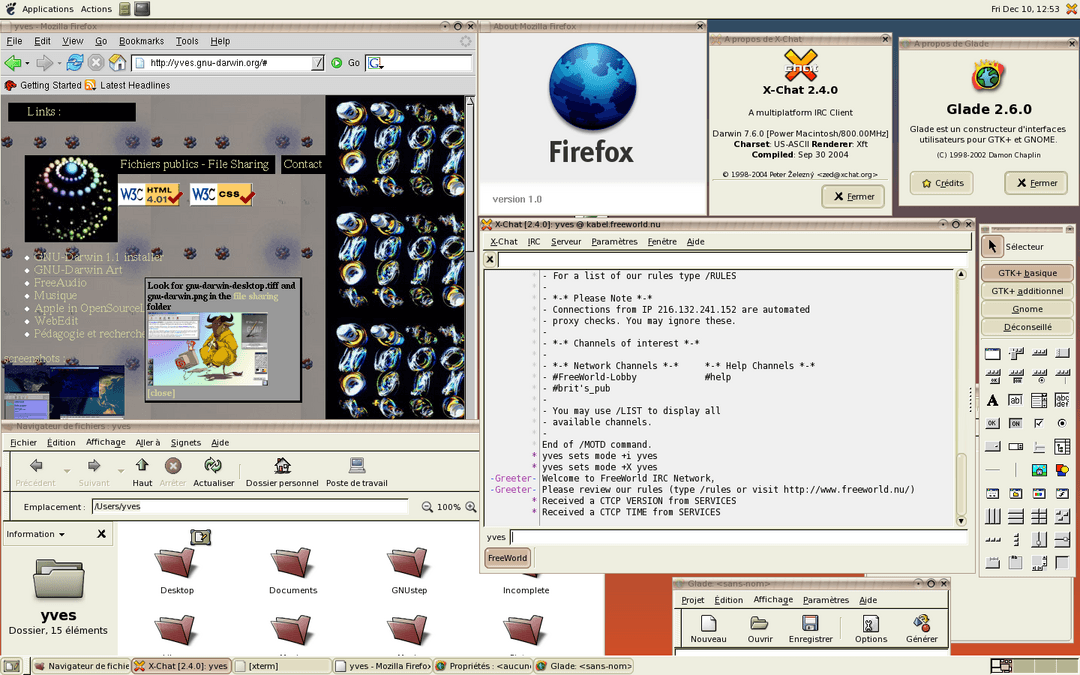Viewport: 1080px width, 675px height.
Task: Click the Home icon in Firefox toolbar
Action: click(116, 62)
